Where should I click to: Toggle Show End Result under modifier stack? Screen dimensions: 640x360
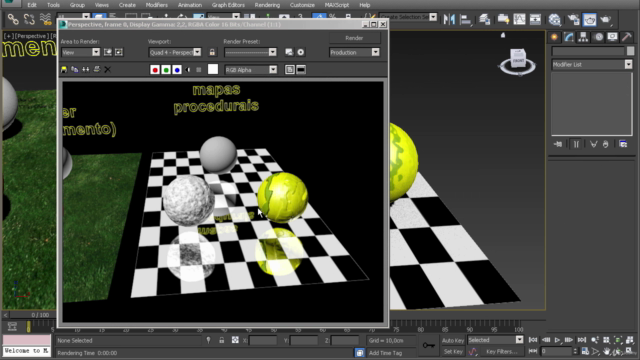(576, 144)
